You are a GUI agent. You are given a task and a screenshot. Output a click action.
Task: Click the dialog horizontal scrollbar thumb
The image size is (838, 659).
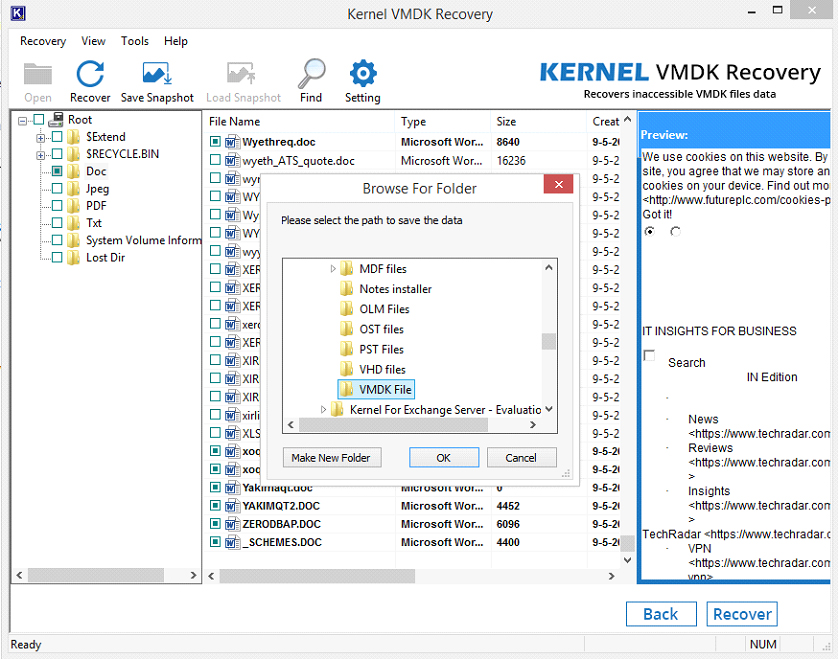[393, 425]
